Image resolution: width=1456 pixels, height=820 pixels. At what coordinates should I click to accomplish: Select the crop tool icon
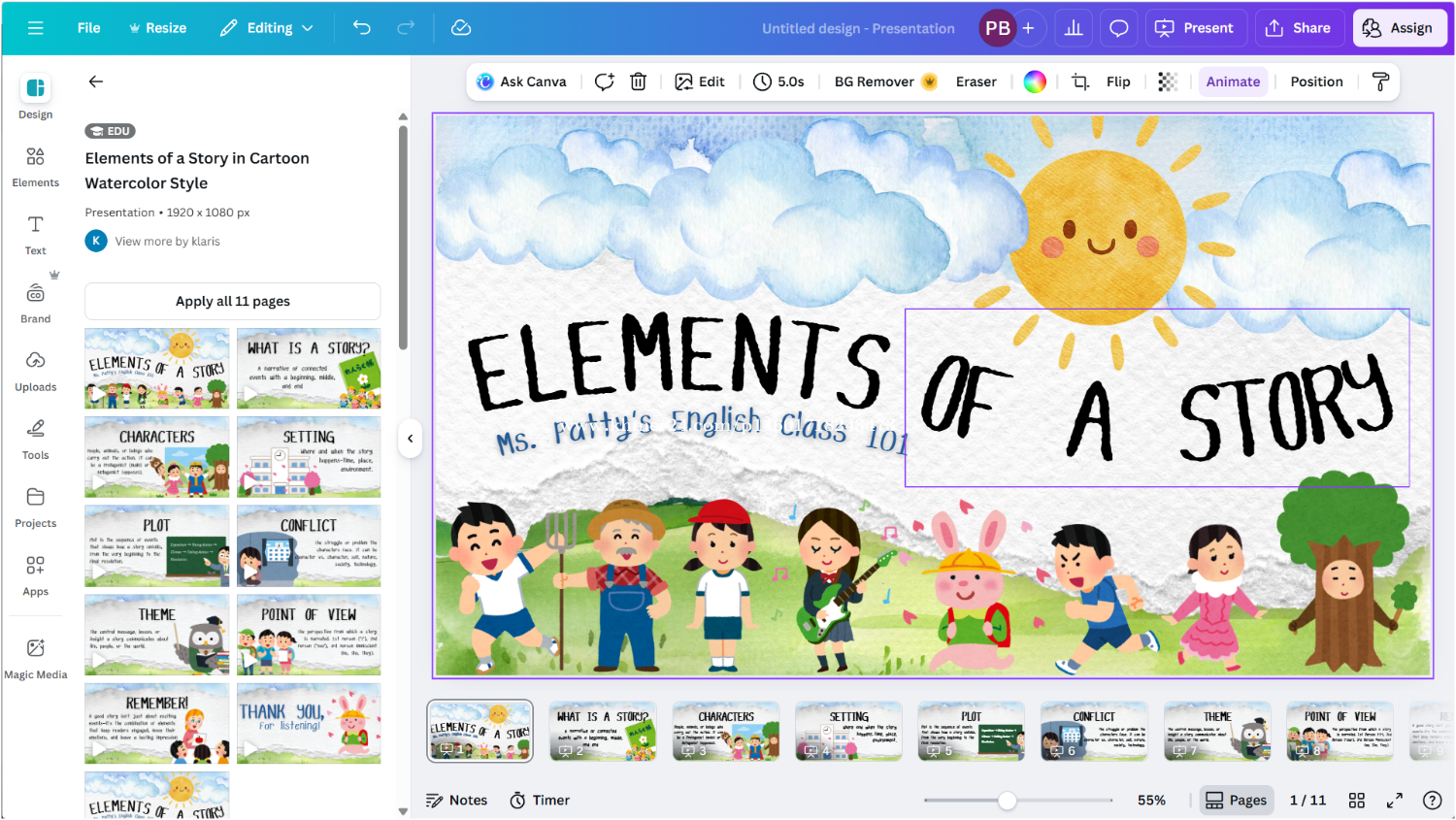point(1079,82)
